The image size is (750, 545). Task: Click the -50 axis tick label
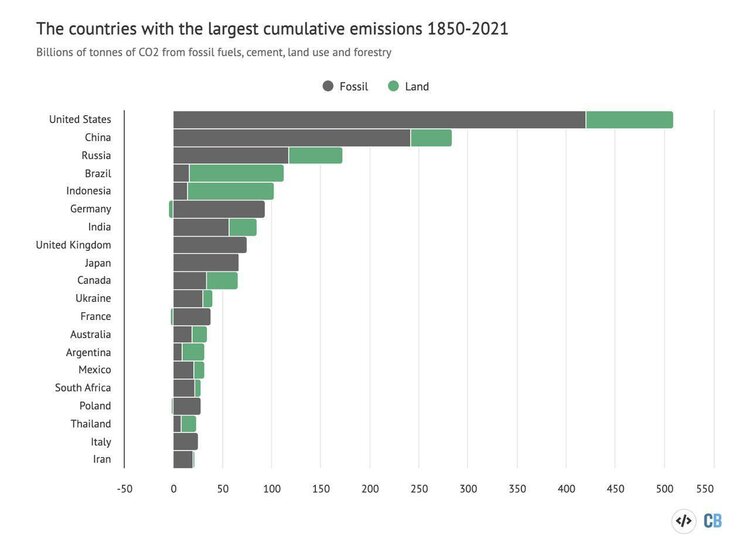pos(124,489)
